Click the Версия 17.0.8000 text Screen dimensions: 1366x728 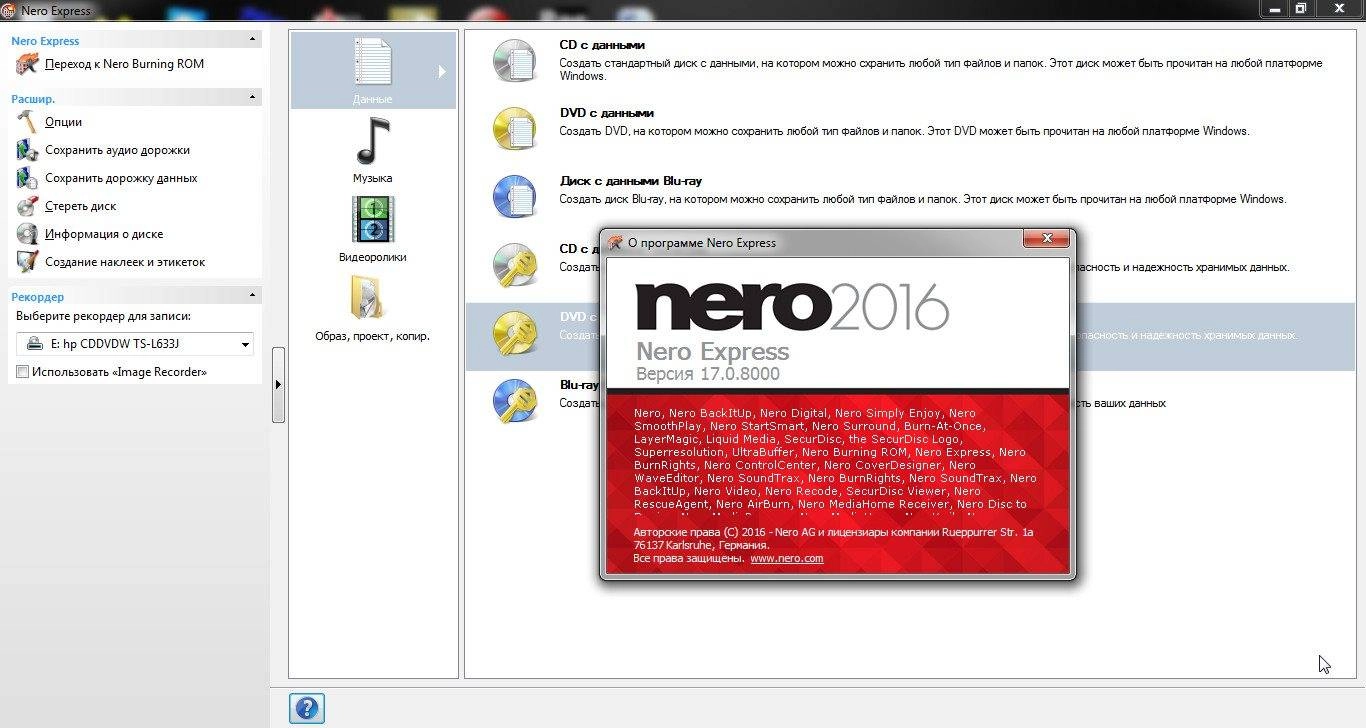click(x=708, y=374)
